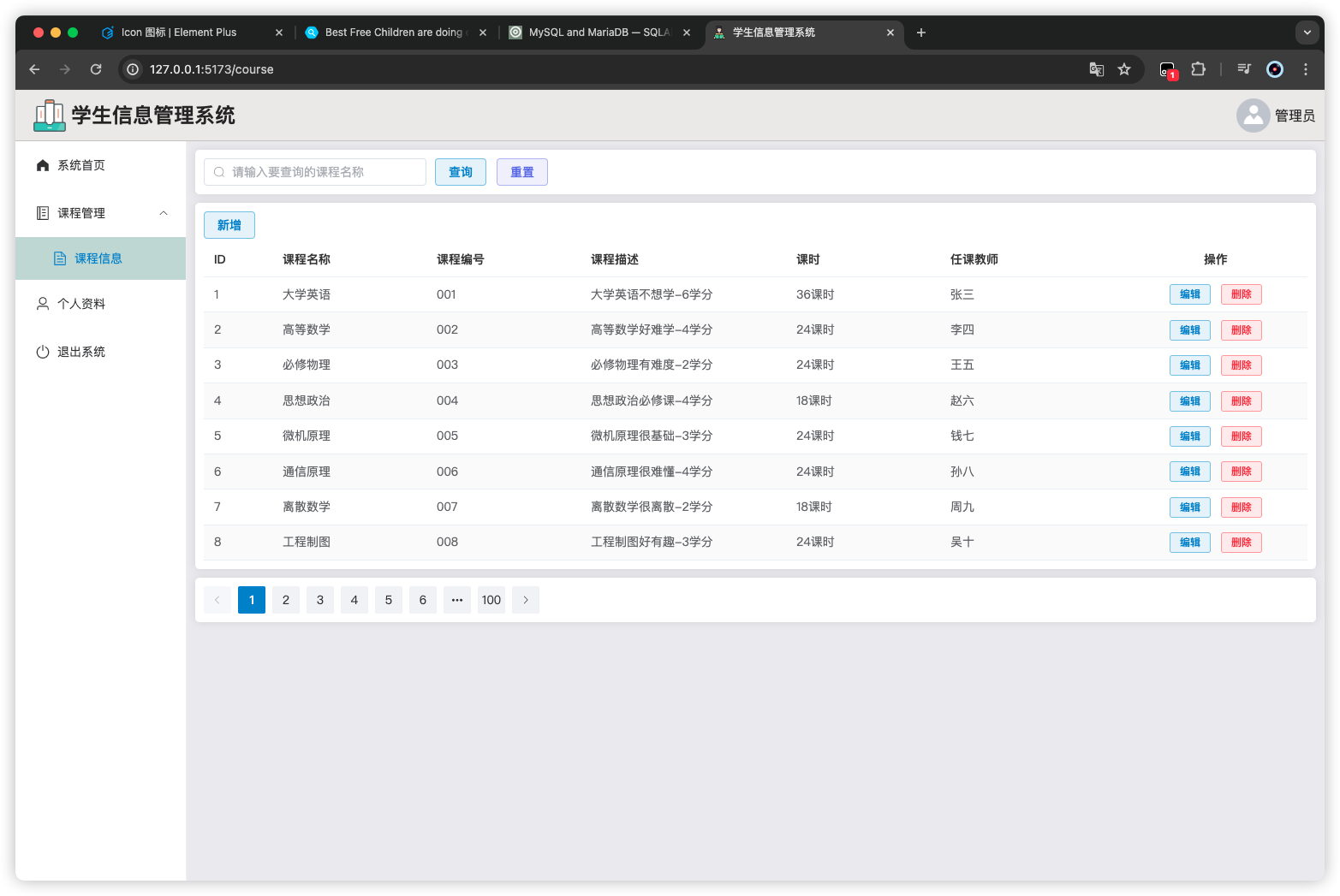Click the address bar URL 127.0.0.1:5173/course

[211, 69]
